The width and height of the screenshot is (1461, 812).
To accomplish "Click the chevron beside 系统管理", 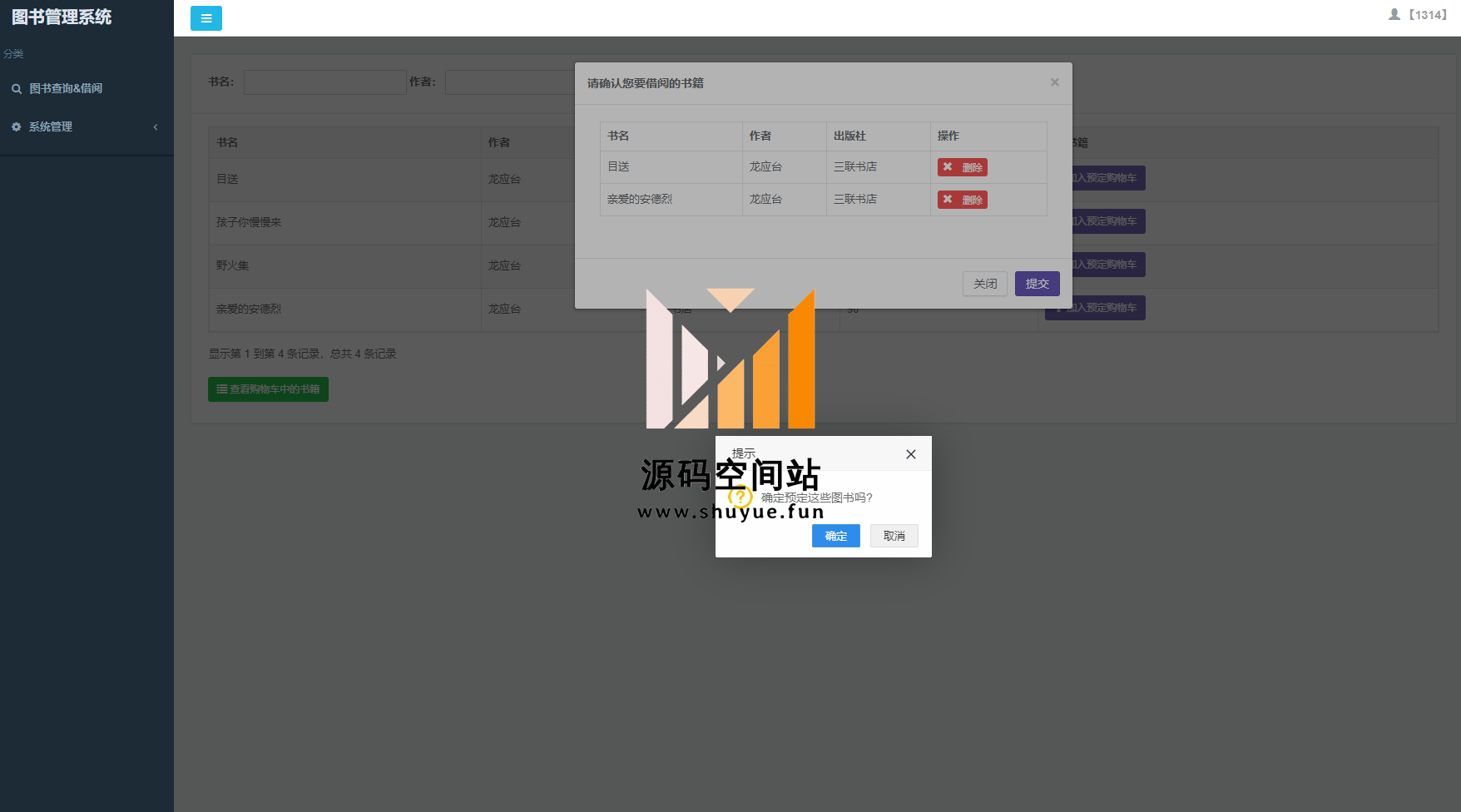I will (x=156, y=126).
